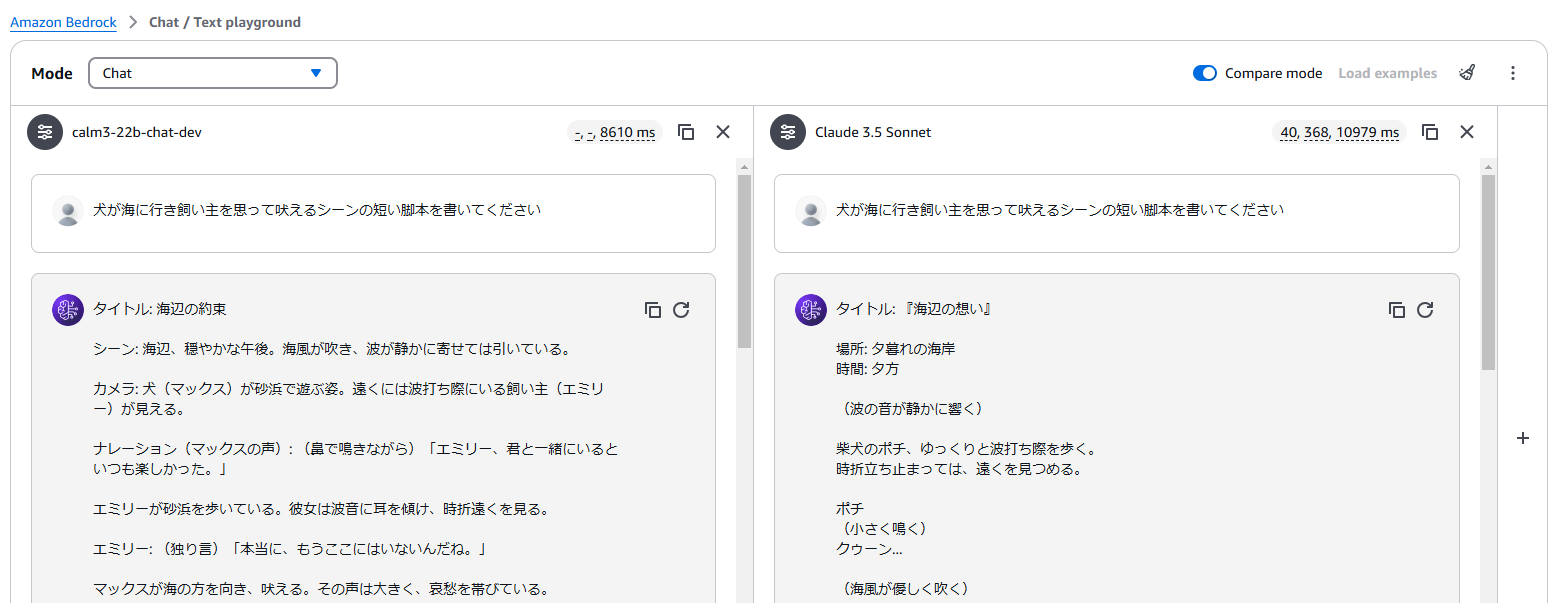1551x603 pixels.
Task: Click the line starting シーン: 海辺
Action: 331,349
